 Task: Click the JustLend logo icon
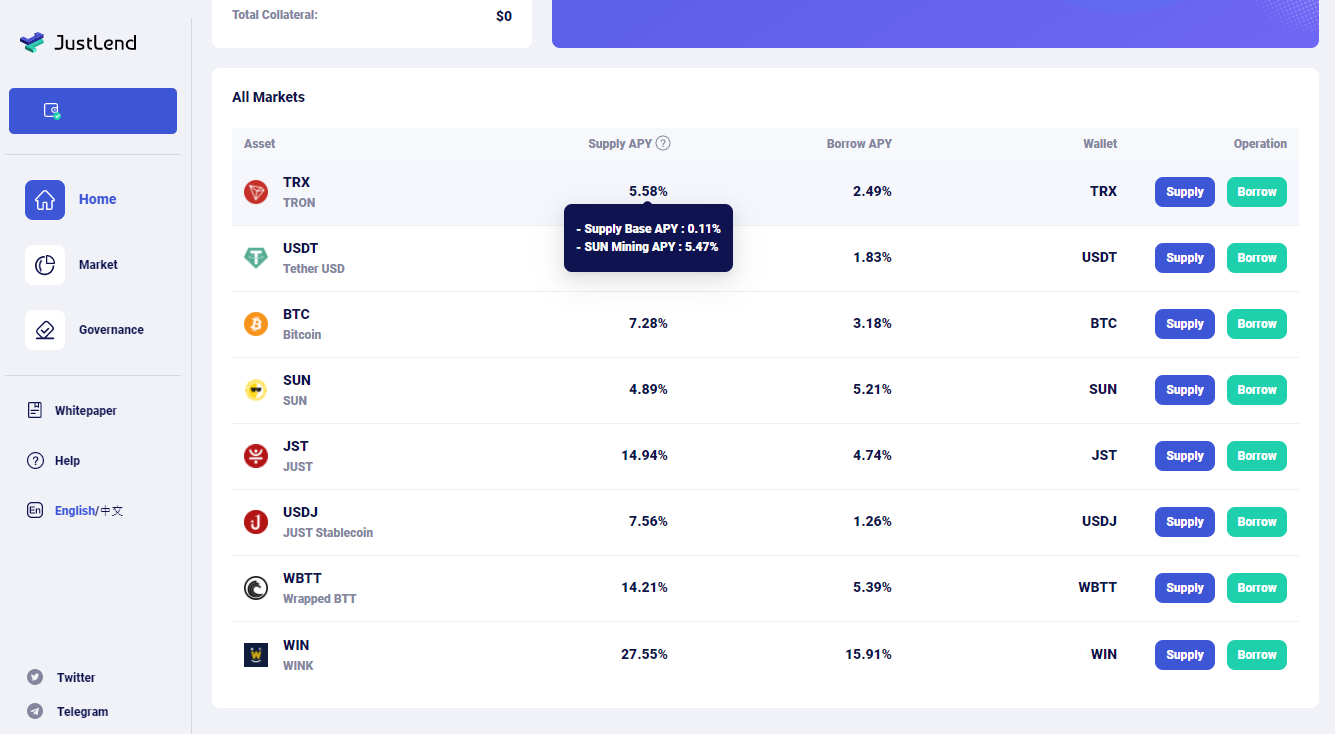point(32,42)
